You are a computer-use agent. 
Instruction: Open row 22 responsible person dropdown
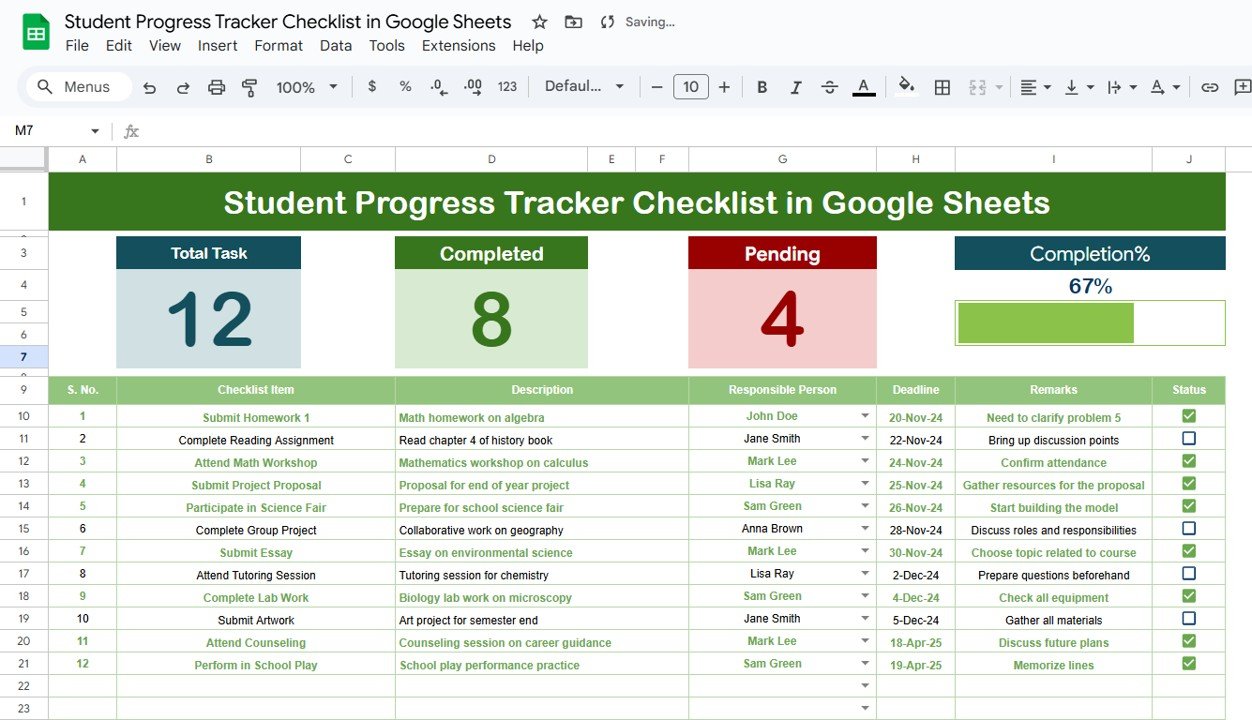pos(865,686)
